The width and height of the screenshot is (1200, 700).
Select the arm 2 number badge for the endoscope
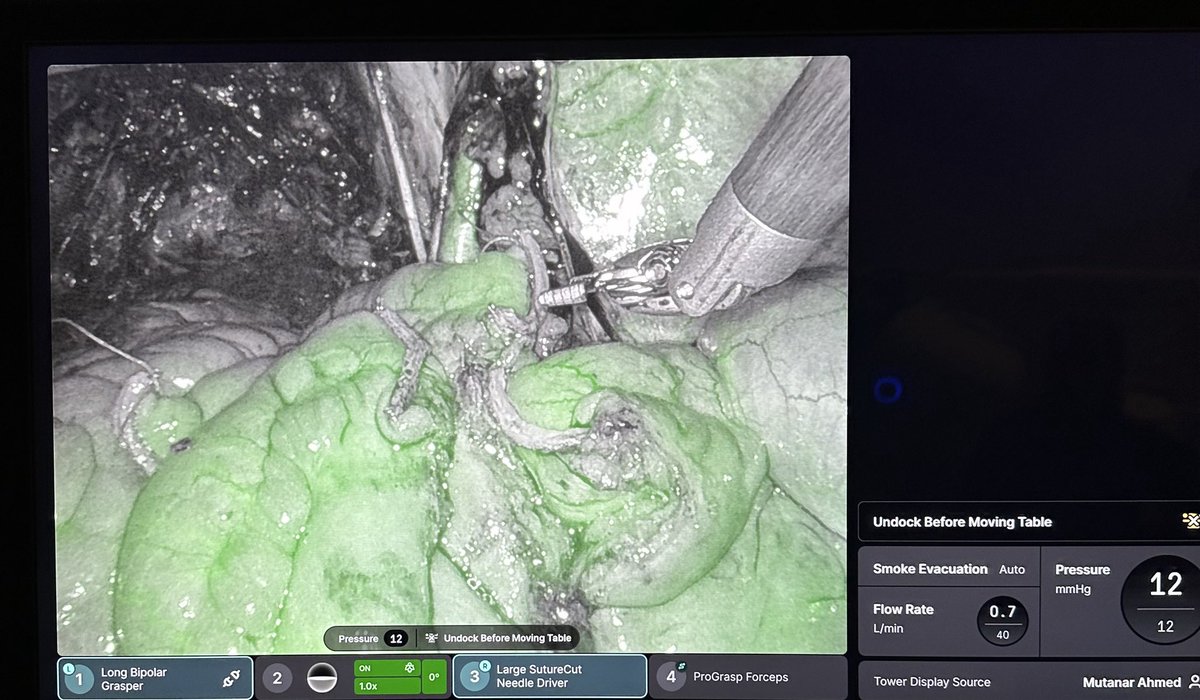(x=277, y=678)
